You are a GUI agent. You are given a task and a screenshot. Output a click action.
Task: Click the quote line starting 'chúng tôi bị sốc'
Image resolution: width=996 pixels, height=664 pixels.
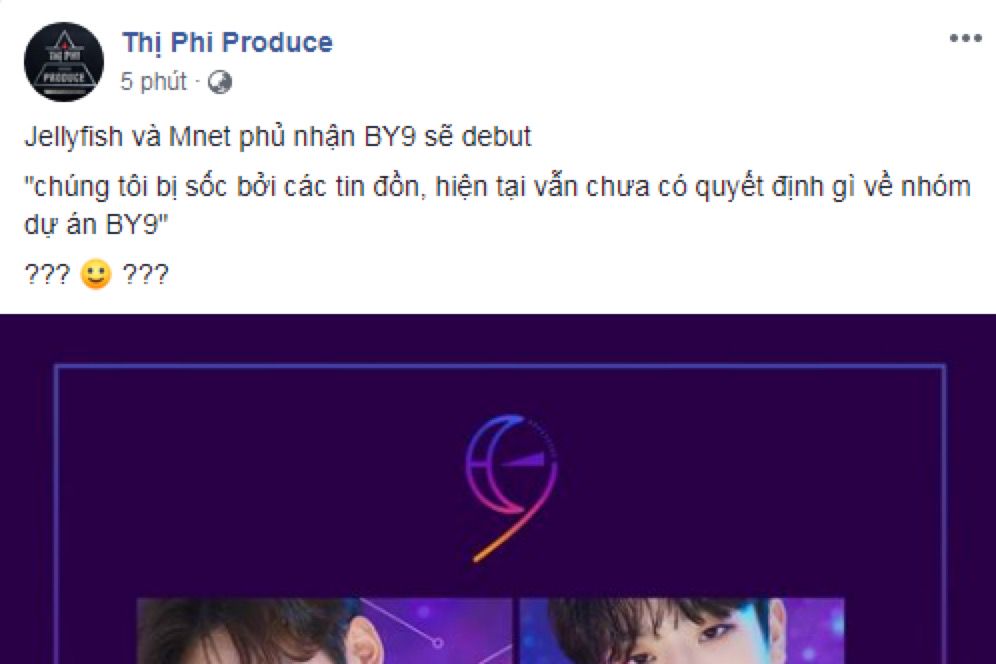(497, 187)
